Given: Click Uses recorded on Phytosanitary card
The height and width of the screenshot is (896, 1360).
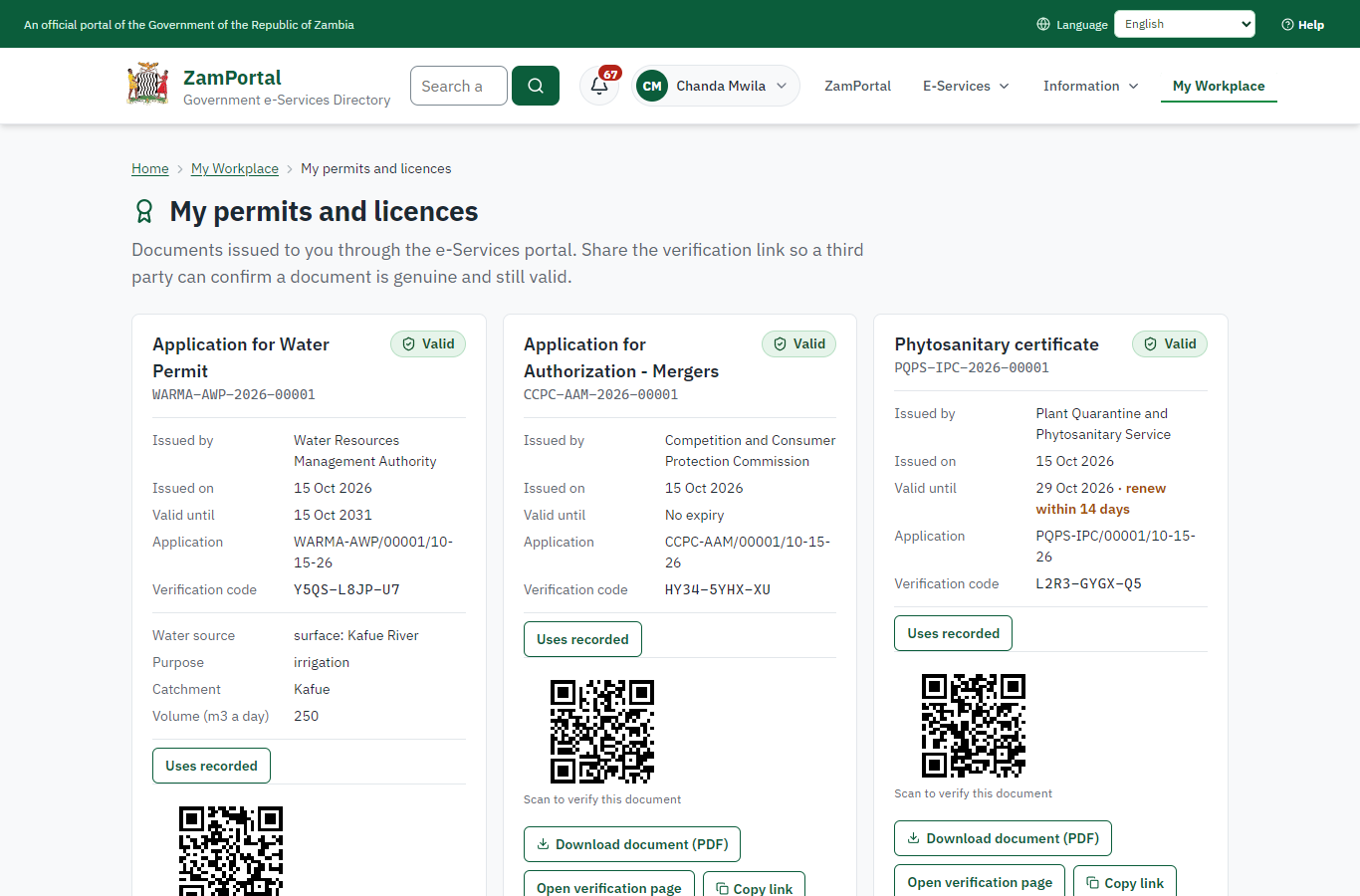Looking at the screenshot, I should coord(954,633).
